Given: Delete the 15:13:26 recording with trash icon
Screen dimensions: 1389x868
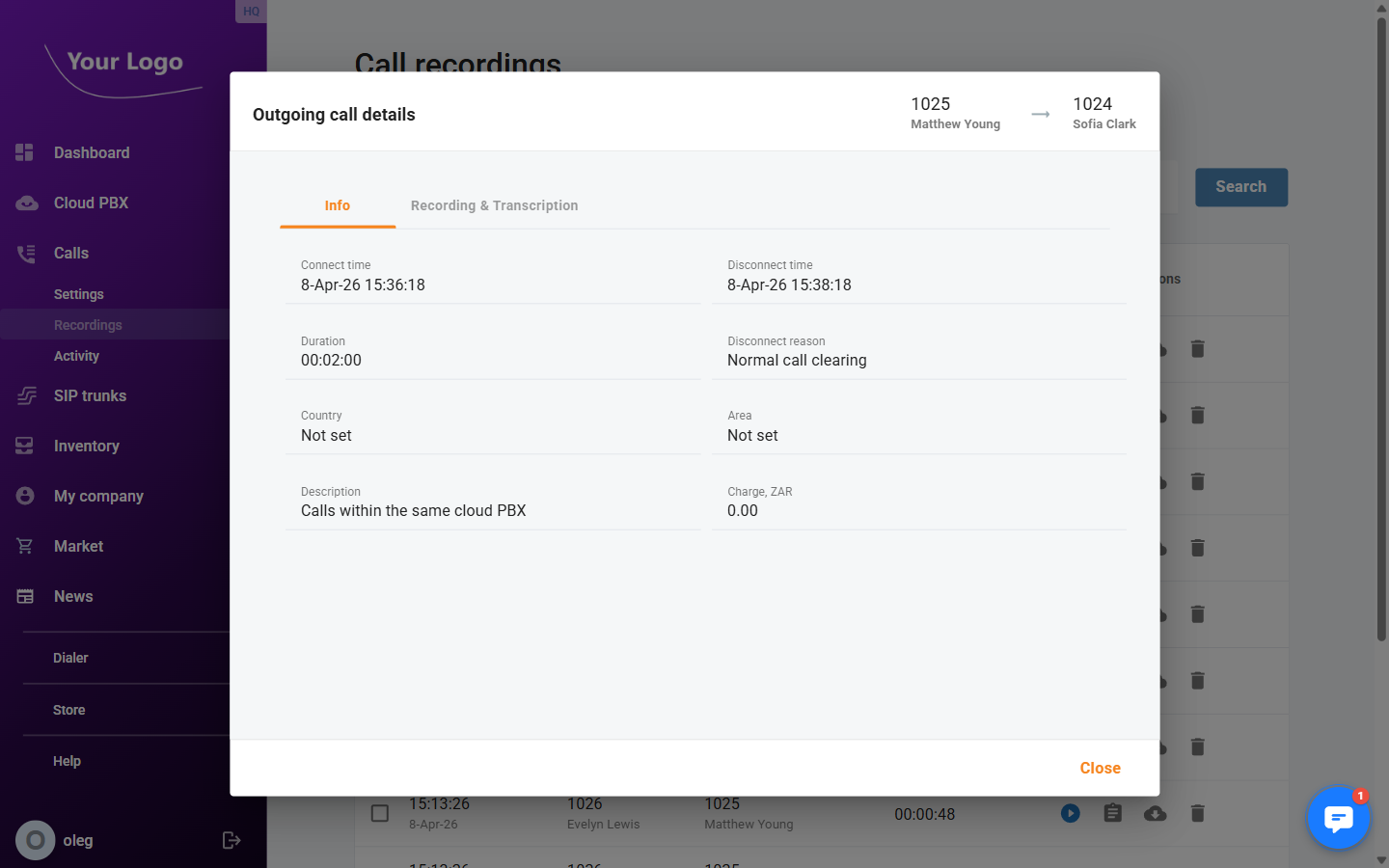Looking at the screenshot, I should click(1197, 813).
